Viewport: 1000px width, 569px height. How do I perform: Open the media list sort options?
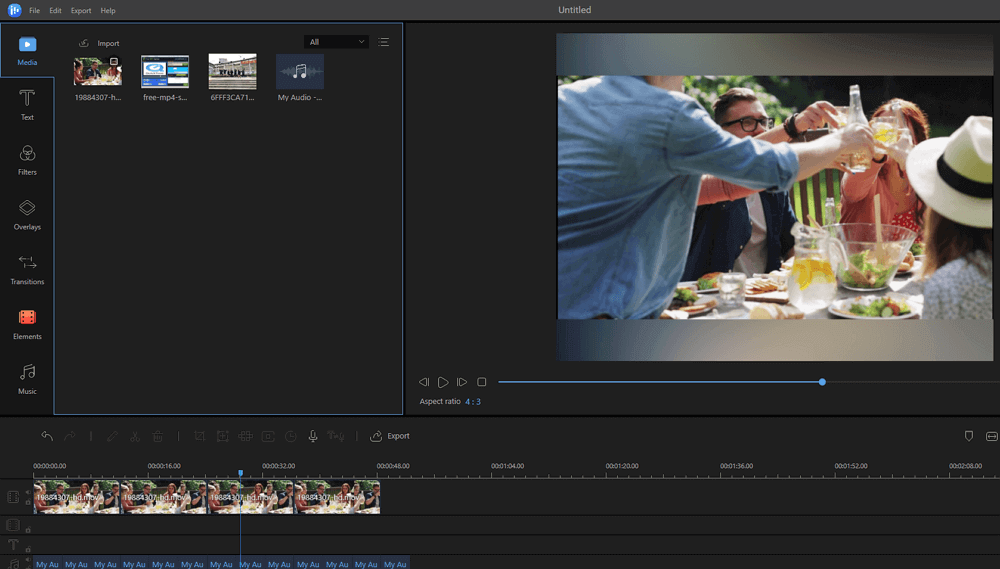pyautogui.click(x=384, y=42)
